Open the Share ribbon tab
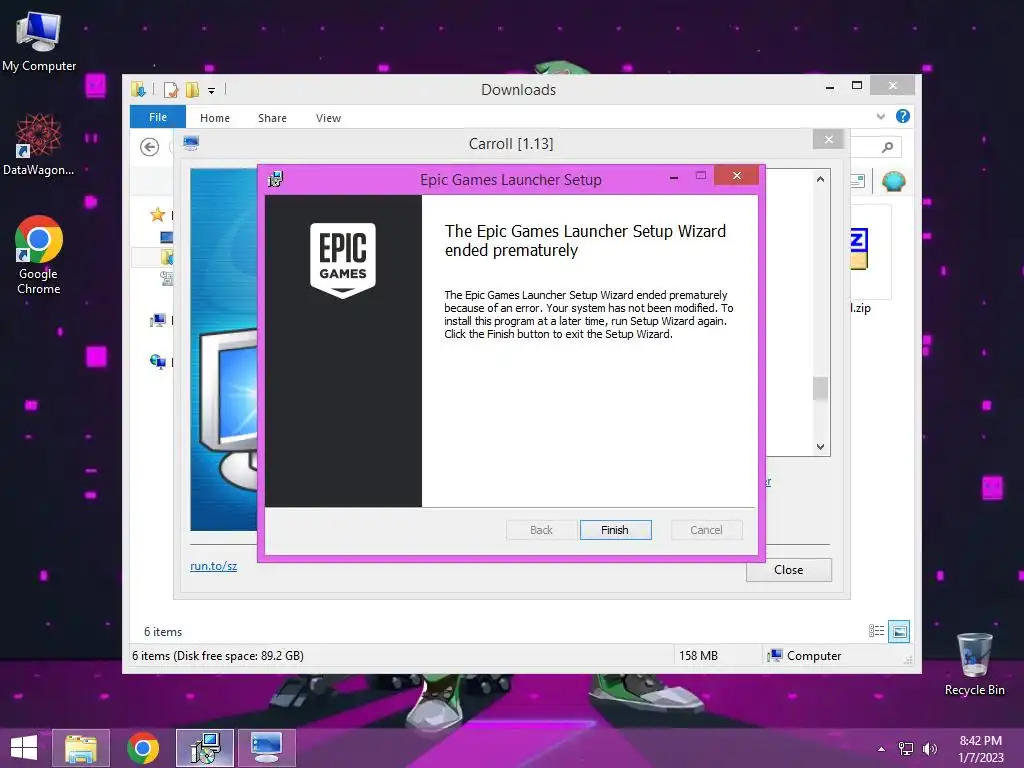The image size is (1024, 768). 272,118
